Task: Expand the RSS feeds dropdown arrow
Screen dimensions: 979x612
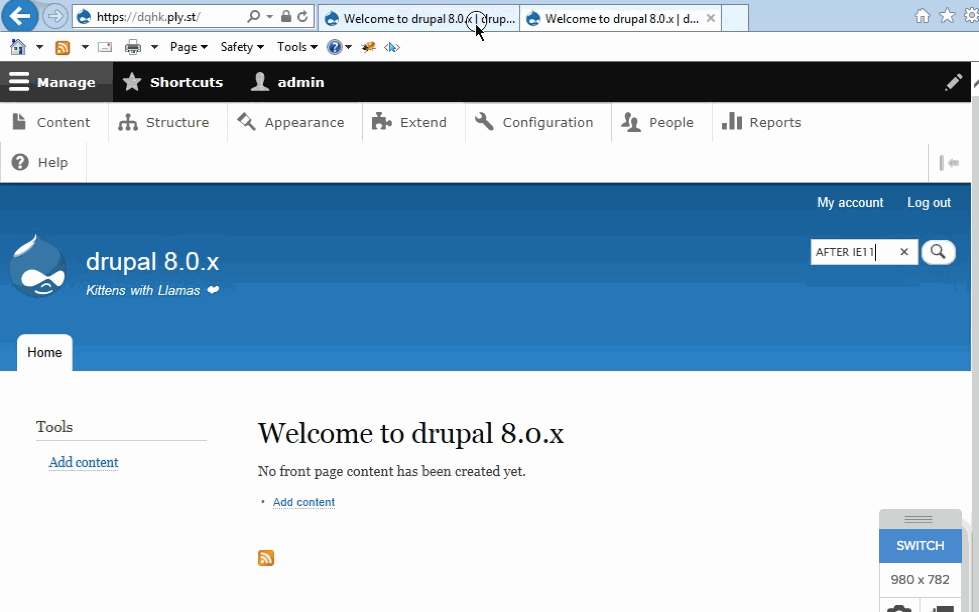Action: (85, 47)
